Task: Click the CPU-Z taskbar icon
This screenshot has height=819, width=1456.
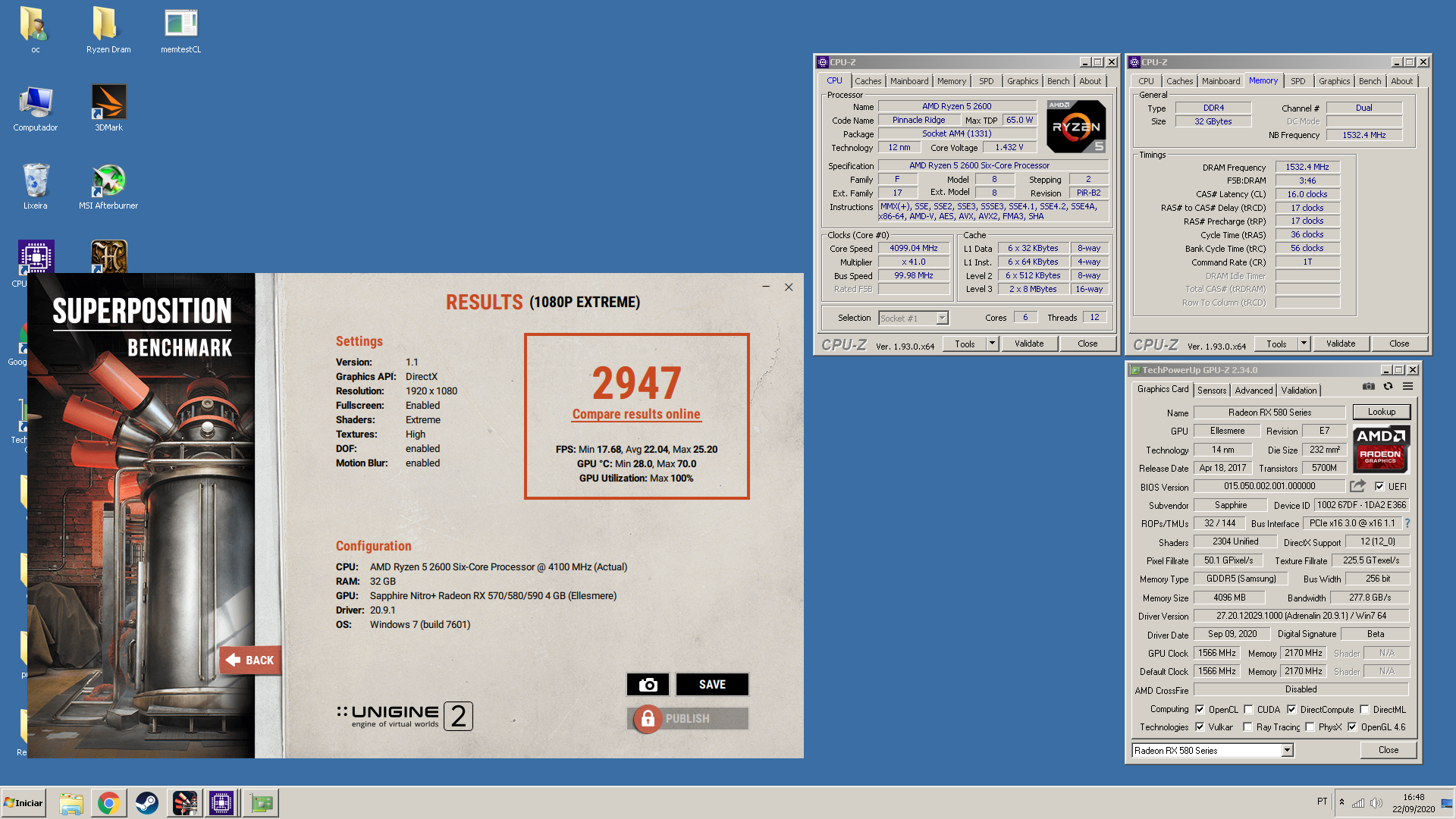Action: click(x=221, y=803)
